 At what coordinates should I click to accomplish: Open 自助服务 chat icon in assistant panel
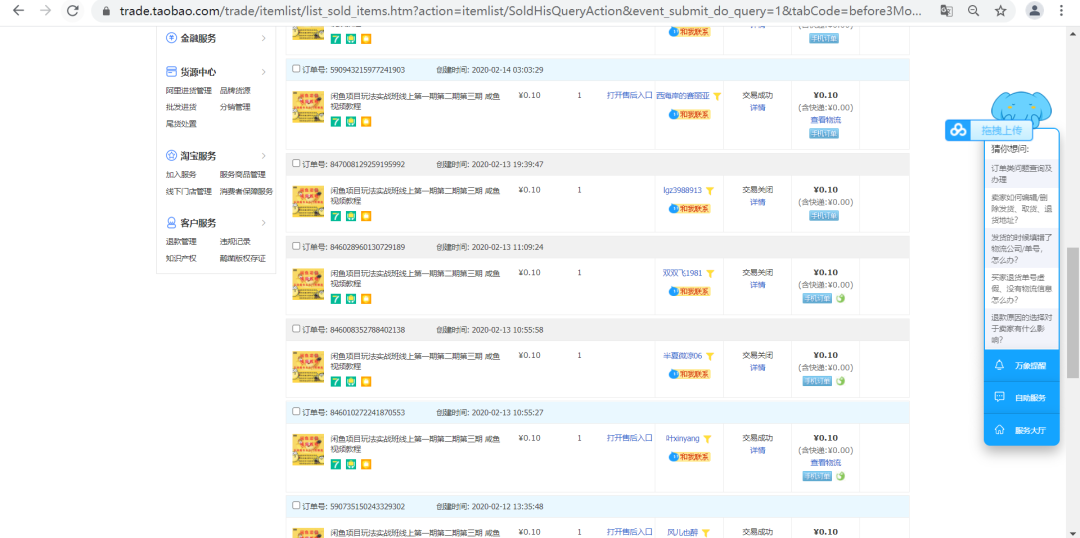tap(999, 397)
